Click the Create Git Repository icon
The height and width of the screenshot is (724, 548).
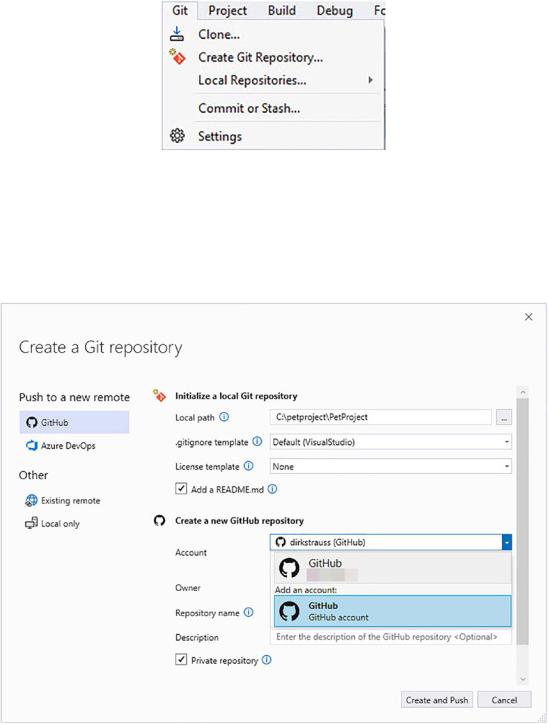(177, 57)
